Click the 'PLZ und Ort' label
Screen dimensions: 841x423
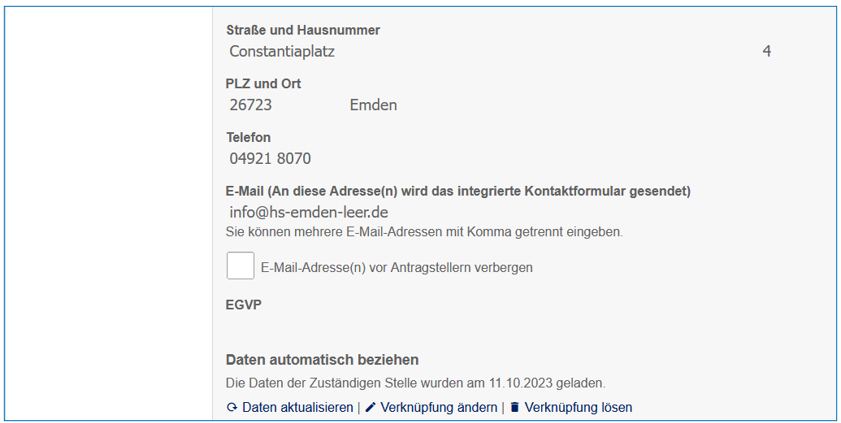coord(263,84)
